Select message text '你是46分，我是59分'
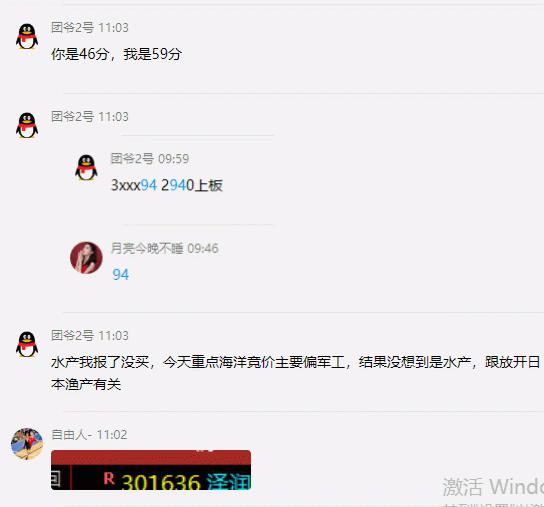The height and width of the screenshot is (507, 544). pos(116,54)
